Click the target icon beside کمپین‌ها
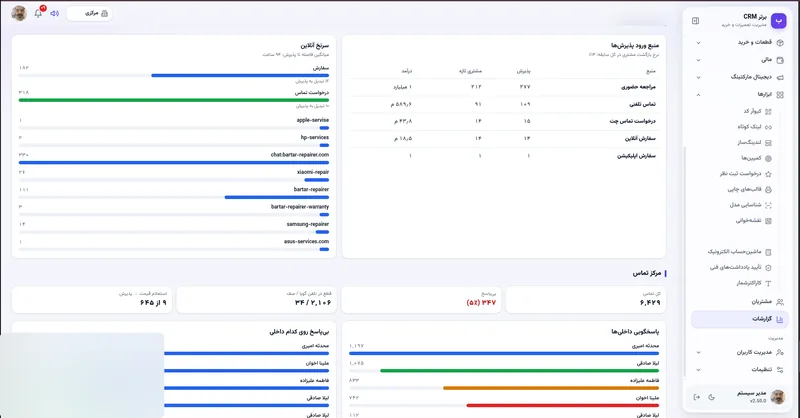This screenshot has width=800, height=418. [x=768, y=158]
